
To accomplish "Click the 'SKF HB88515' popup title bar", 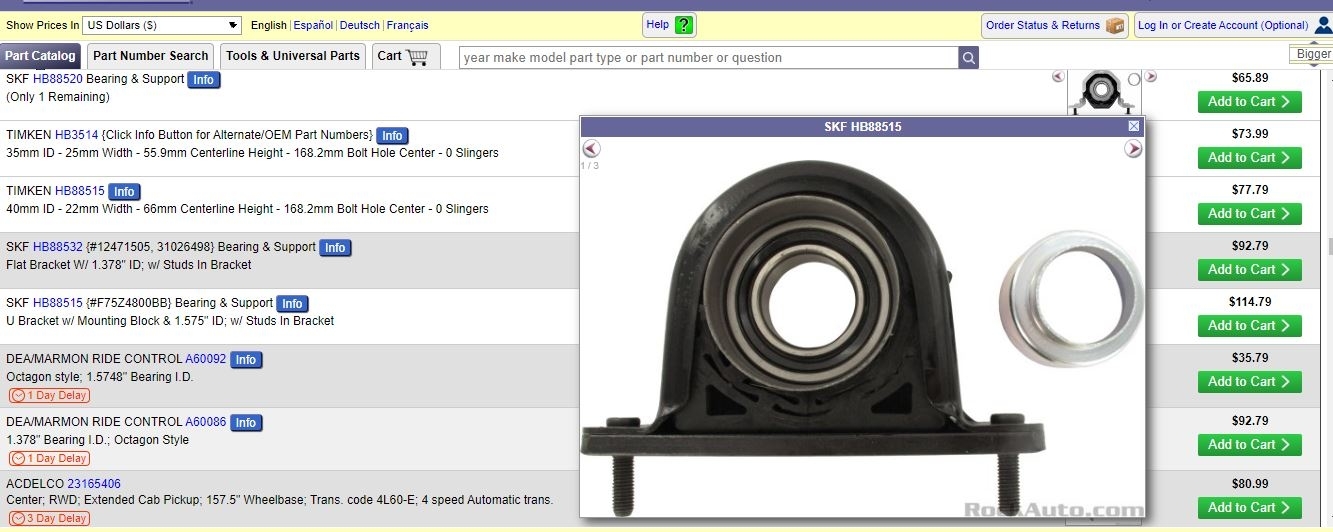I will click(863, 127).
